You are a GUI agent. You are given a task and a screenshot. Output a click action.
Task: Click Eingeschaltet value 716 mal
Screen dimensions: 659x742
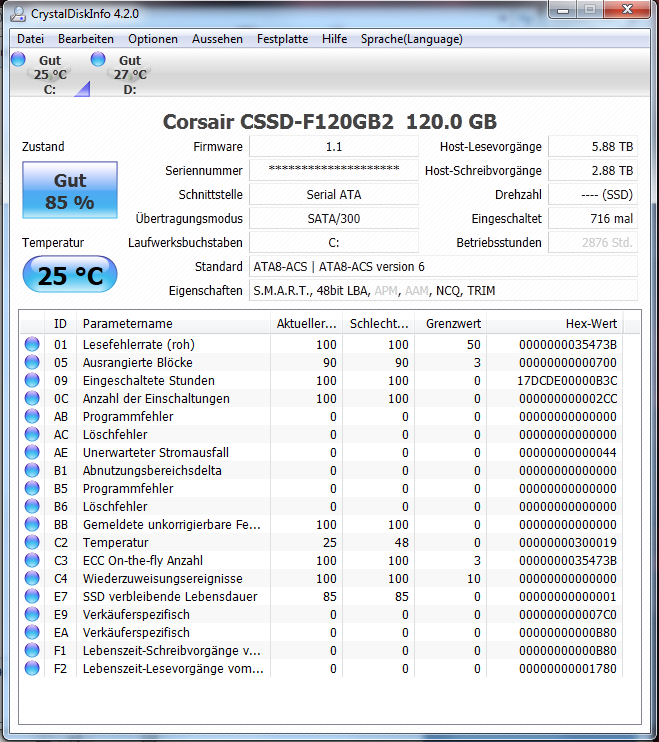(x=593, y=219)
